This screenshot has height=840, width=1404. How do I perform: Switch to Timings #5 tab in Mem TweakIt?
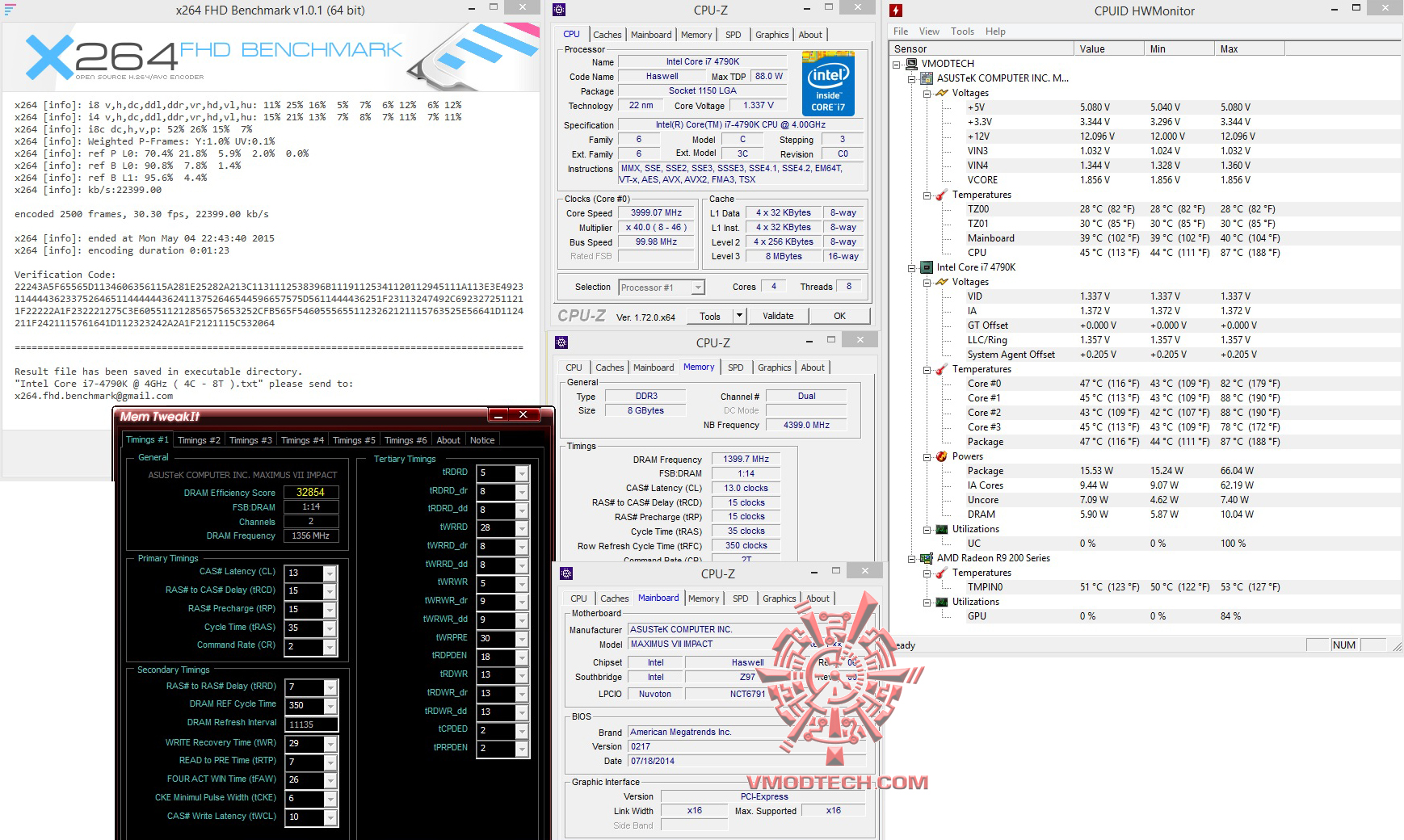pyautogui.click(x=354, y=440)
